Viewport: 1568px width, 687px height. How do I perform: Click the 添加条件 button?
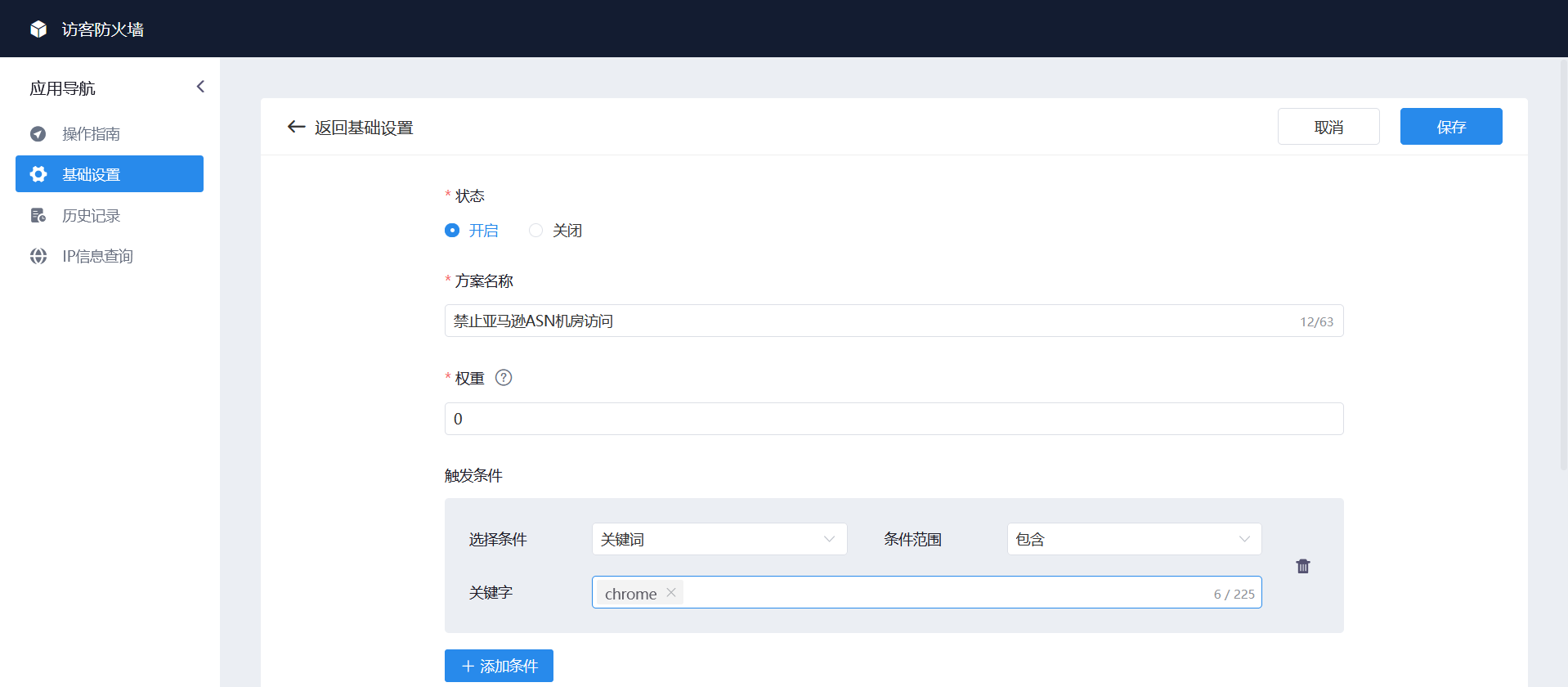[x=499, y=666]
